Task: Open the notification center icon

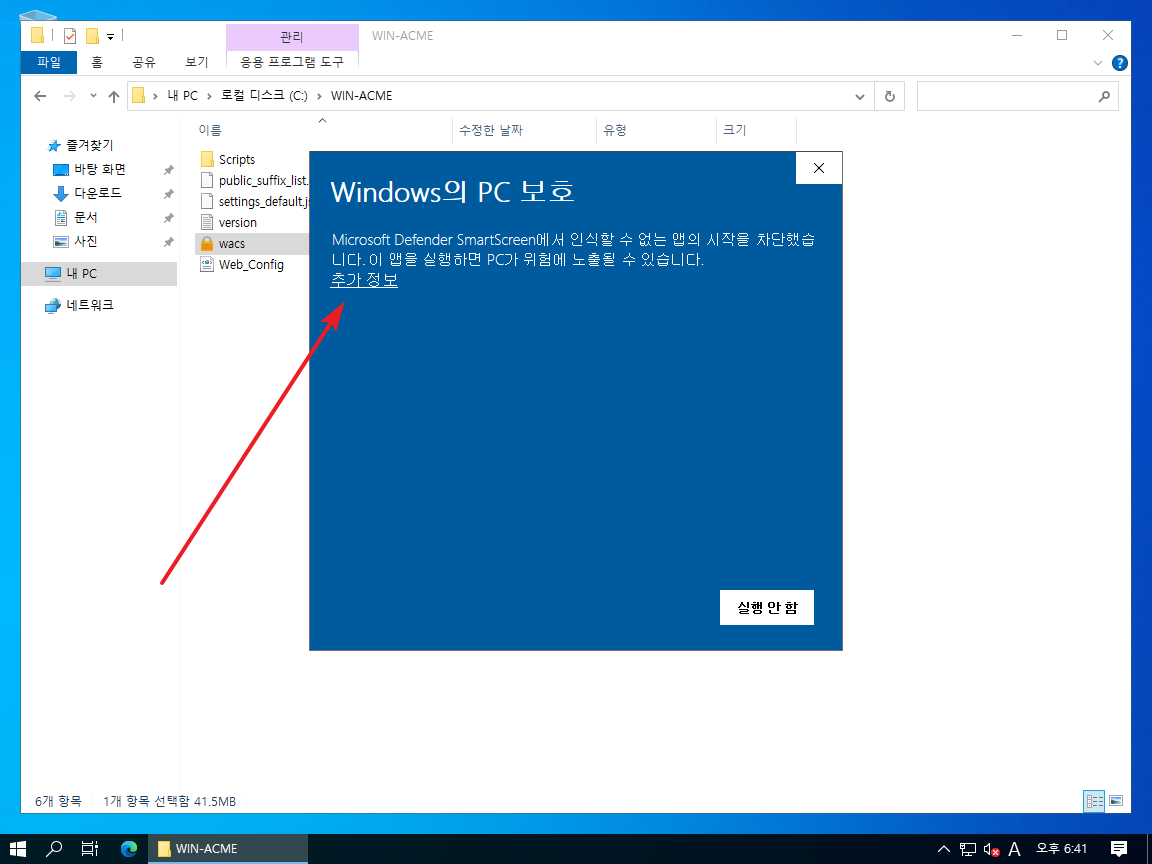Action: coord(1118,849)
